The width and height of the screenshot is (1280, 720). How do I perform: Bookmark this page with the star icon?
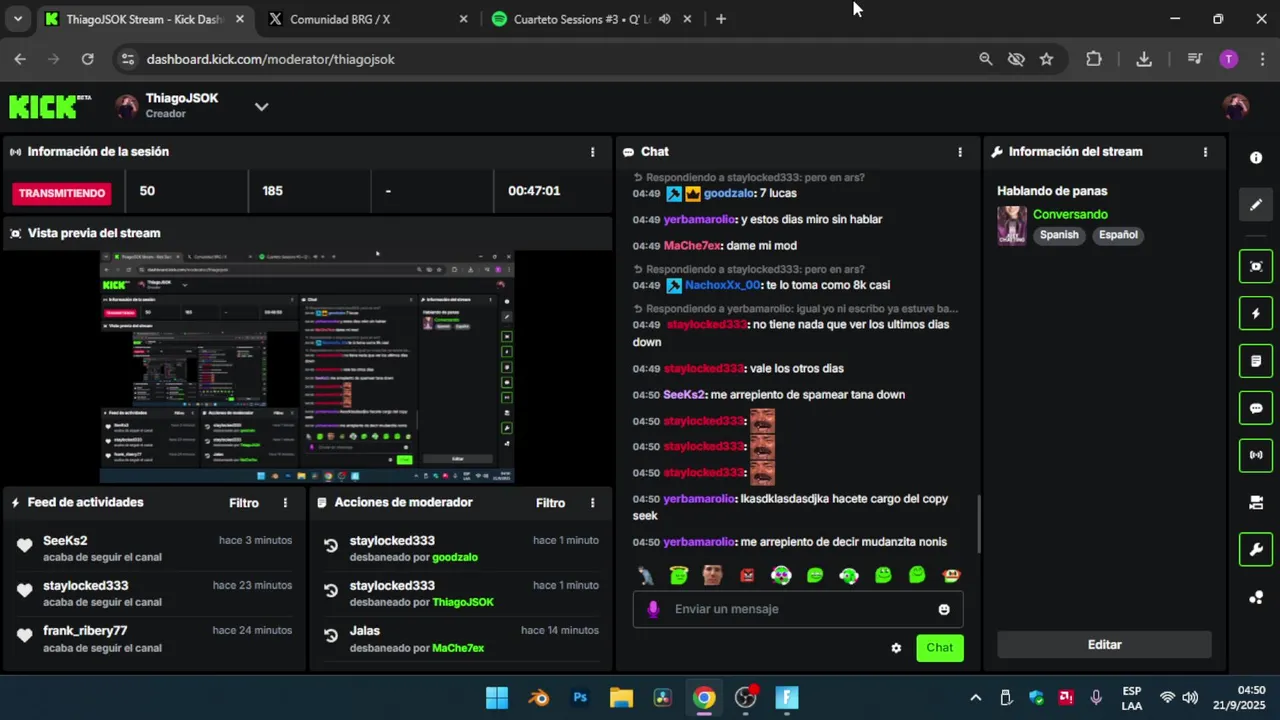(x=1046, y=59)
